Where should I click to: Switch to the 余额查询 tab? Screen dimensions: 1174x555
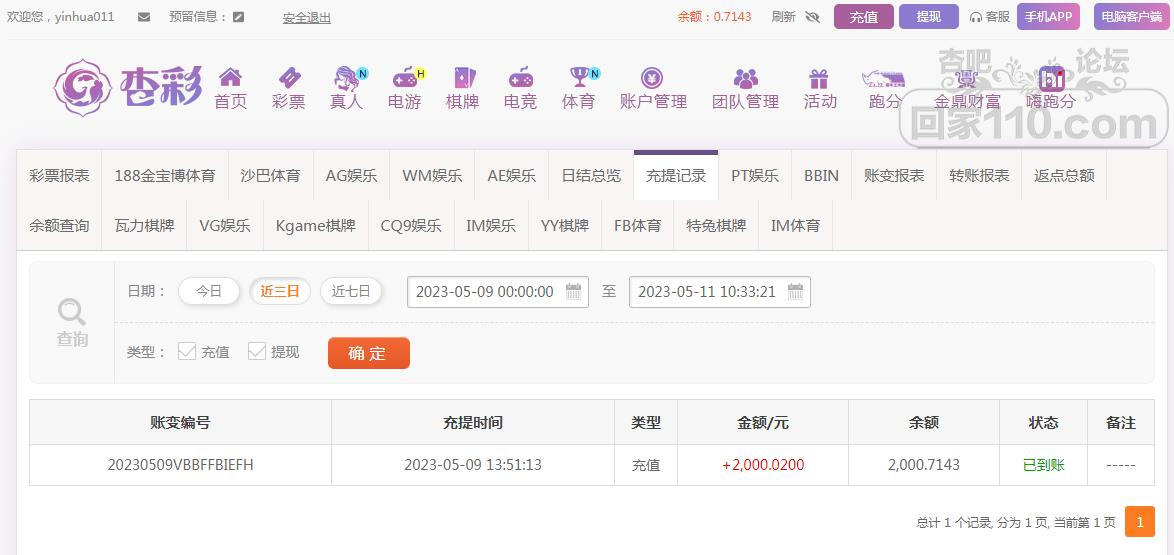click(59, 225)
